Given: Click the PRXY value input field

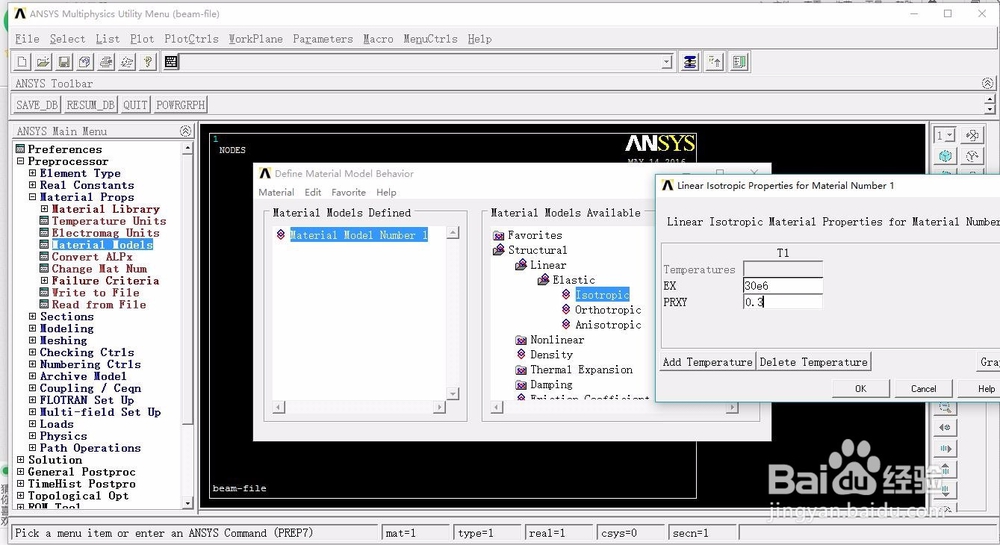Looking at the screenshot, I should tap(783, 302).
